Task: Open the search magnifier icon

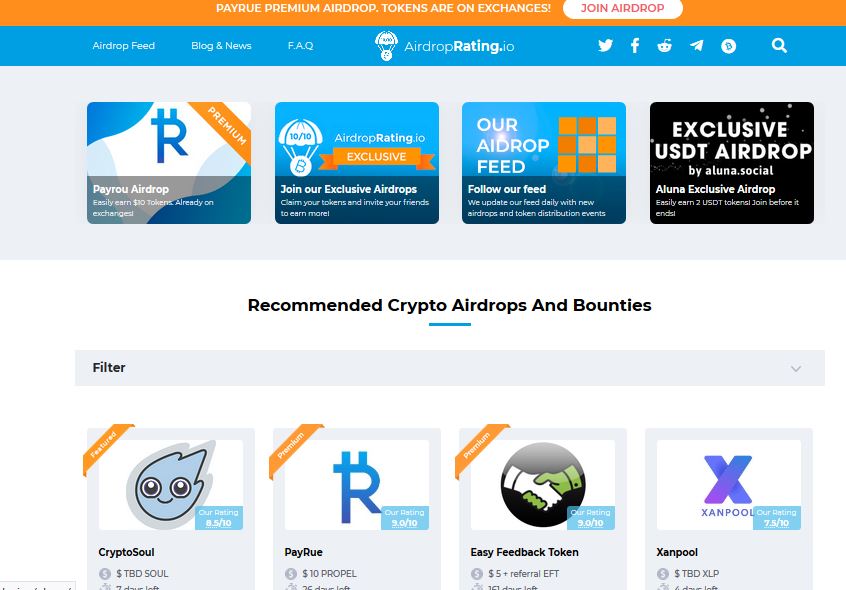Action: 779,45
